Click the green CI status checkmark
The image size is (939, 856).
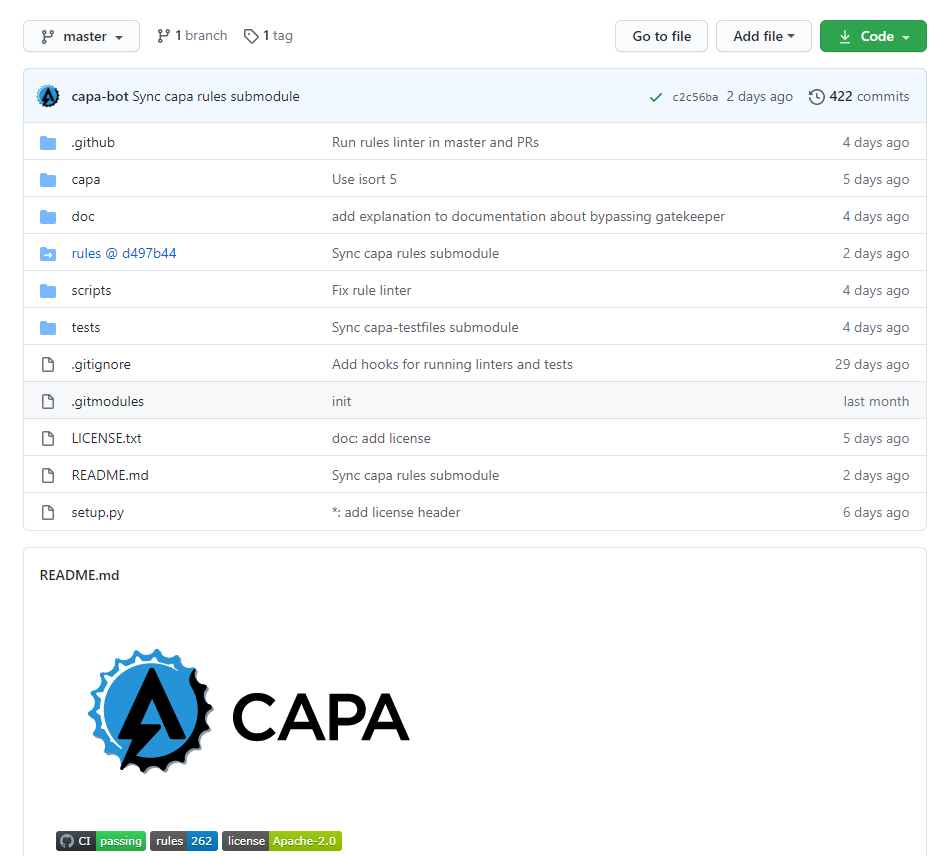(656, 97)
